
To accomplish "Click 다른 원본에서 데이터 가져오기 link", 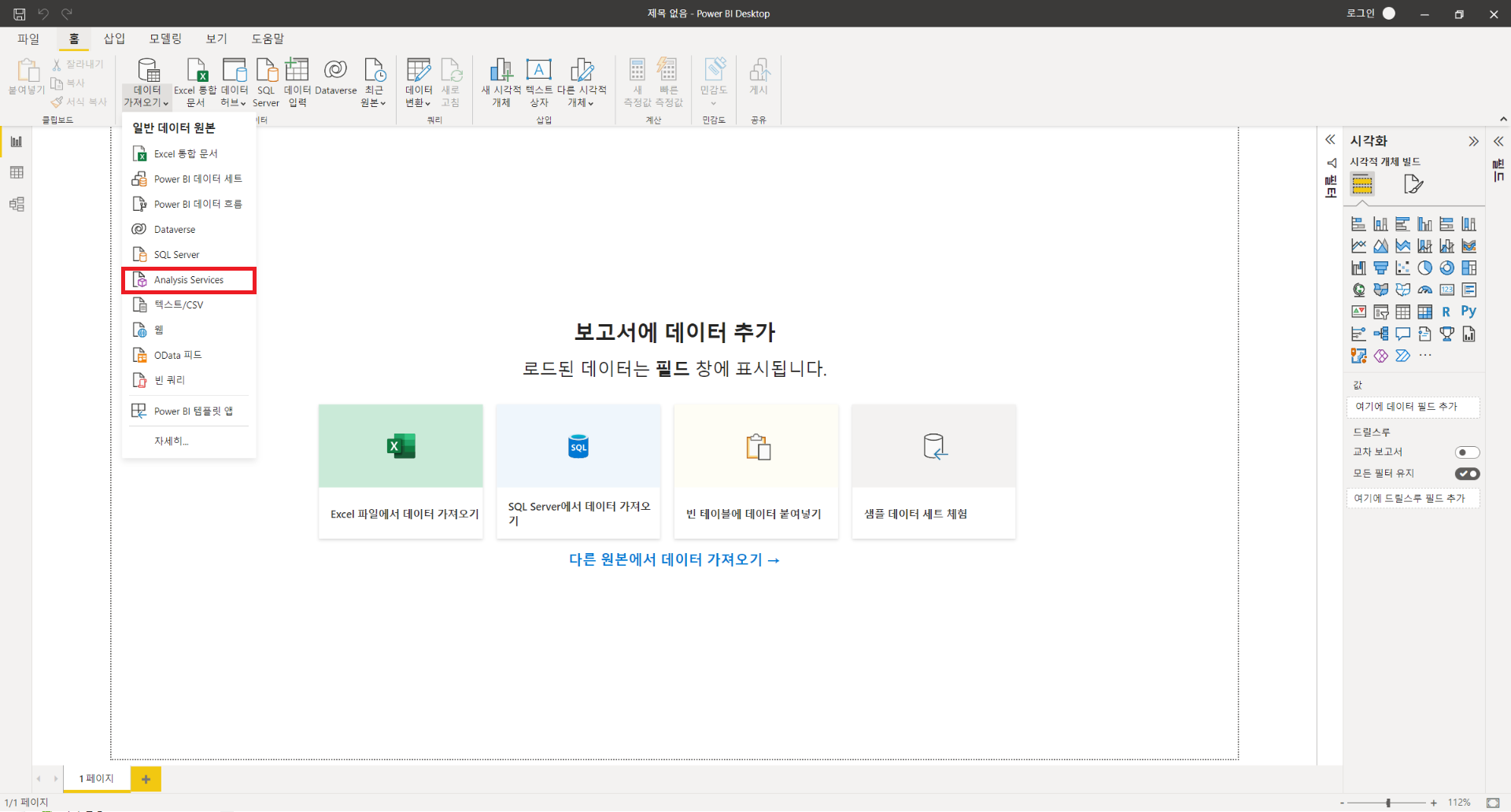I will click(x=674, y=559).
